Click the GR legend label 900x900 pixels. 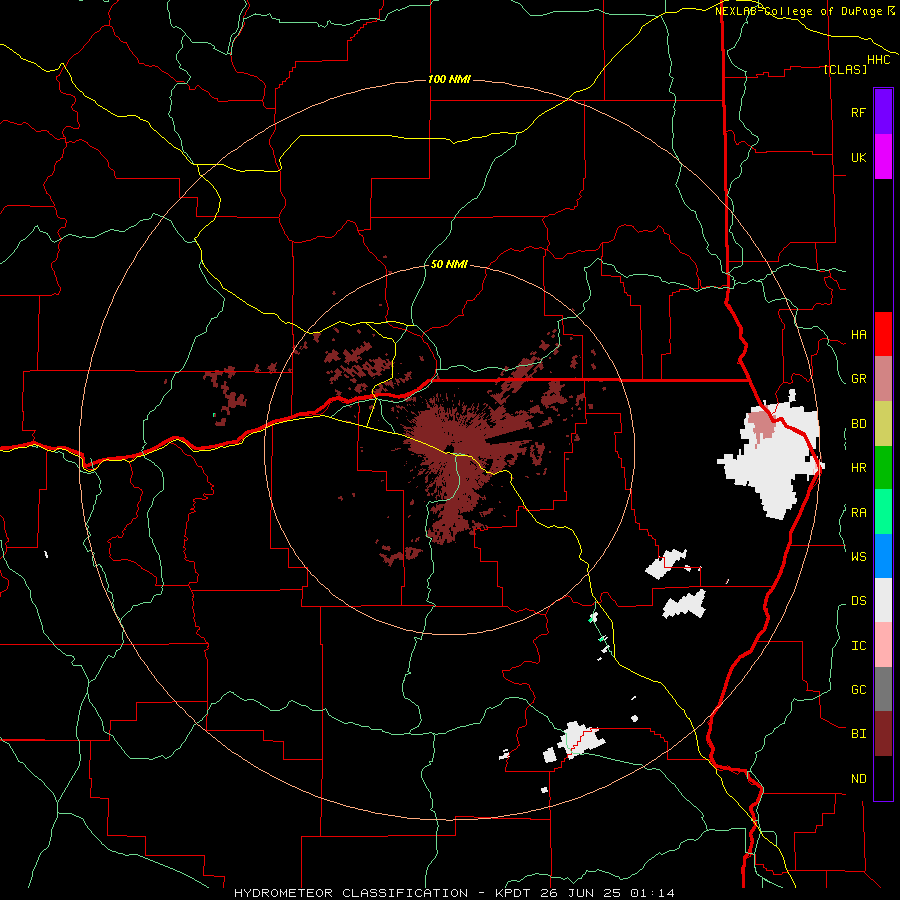pyautogui.click(x=858, y=379)
